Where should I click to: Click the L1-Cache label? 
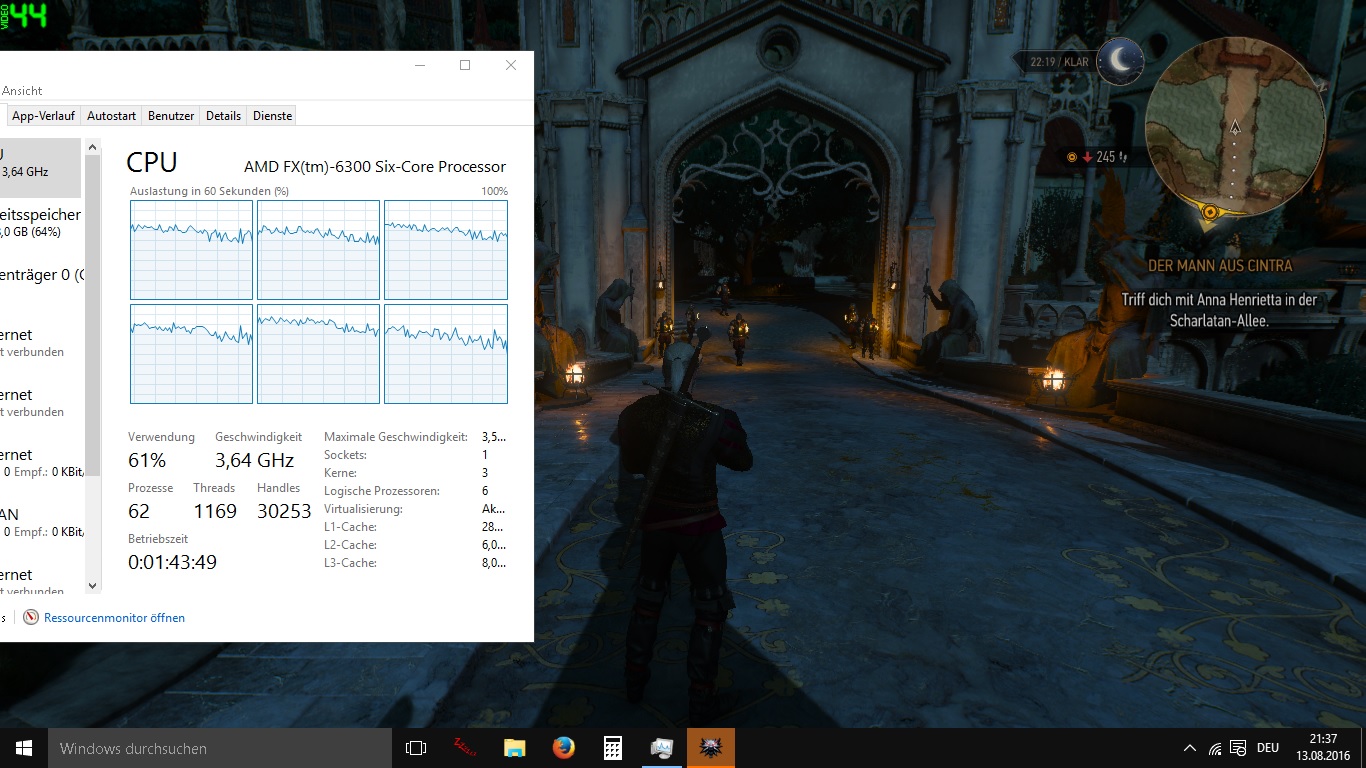pyautogui.click(x=350, y=527)
